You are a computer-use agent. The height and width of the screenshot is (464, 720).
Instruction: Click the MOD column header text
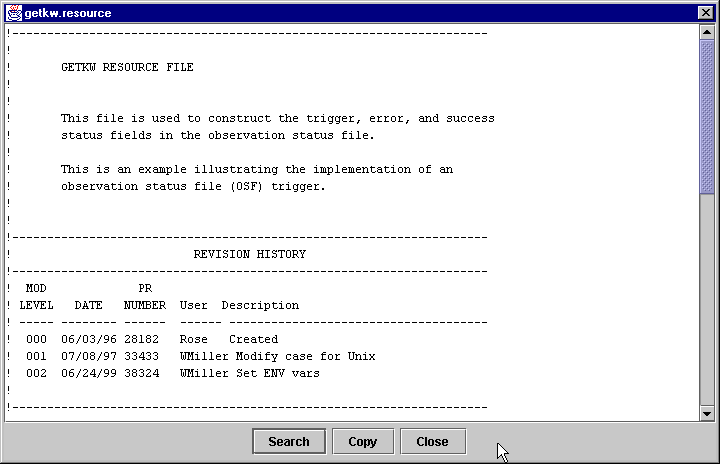click(x=36, y=288)
